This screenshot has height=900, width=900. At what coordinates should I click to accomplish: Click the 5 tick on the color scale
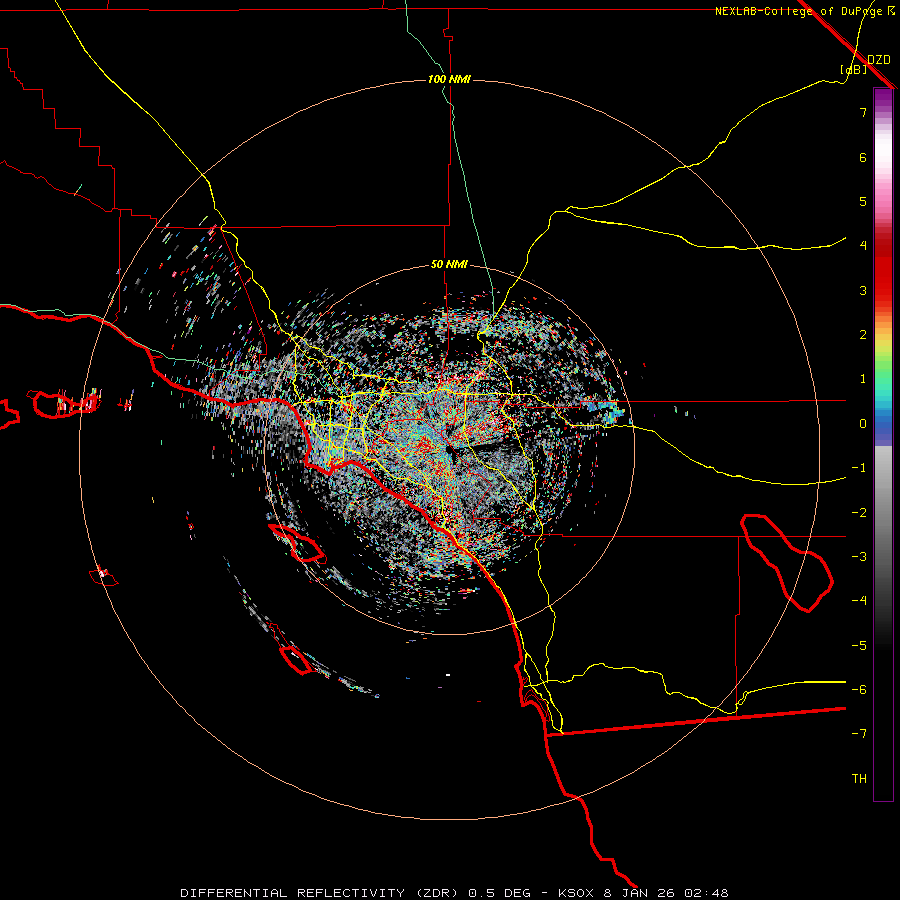coord(863,201)
